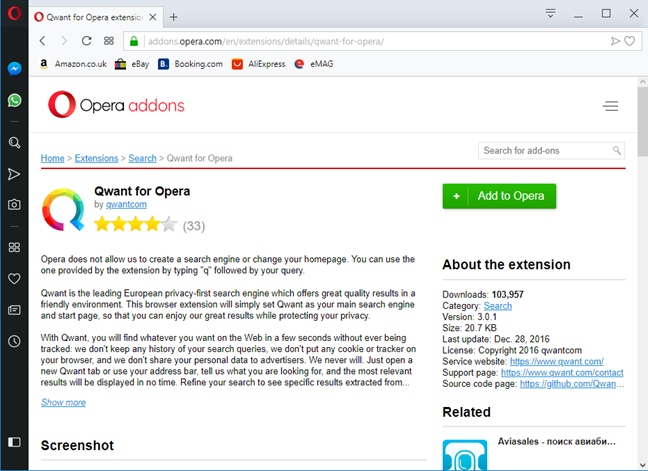Screen dimensions: 648x471
Task: Open personal news icon in sidebar
Action: tap(14, 310)
